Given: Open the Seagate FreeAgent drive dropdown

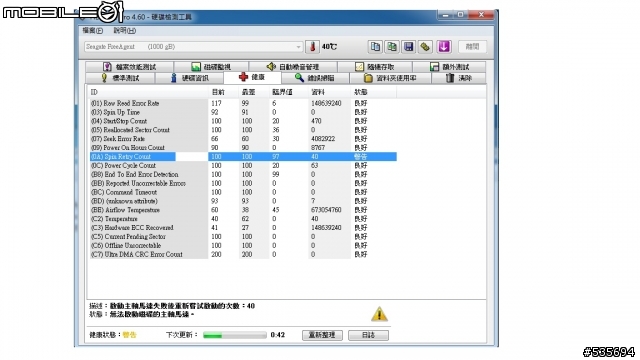Looking at the screenshot, I should 193,47.
